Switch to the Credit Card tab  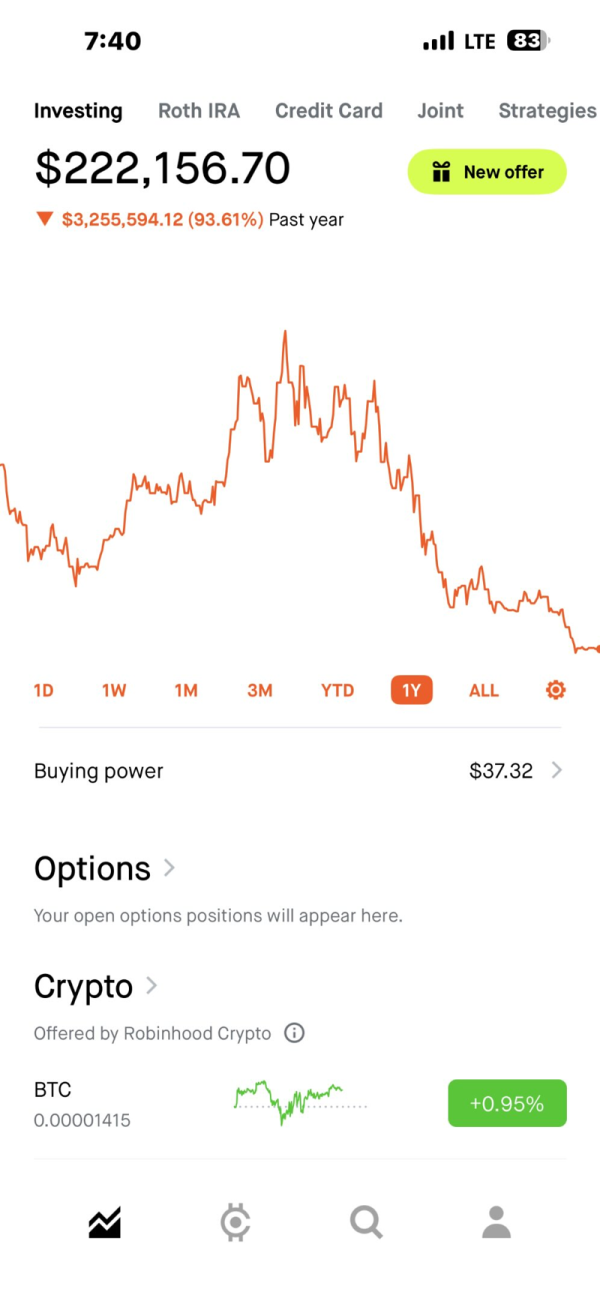329,111
